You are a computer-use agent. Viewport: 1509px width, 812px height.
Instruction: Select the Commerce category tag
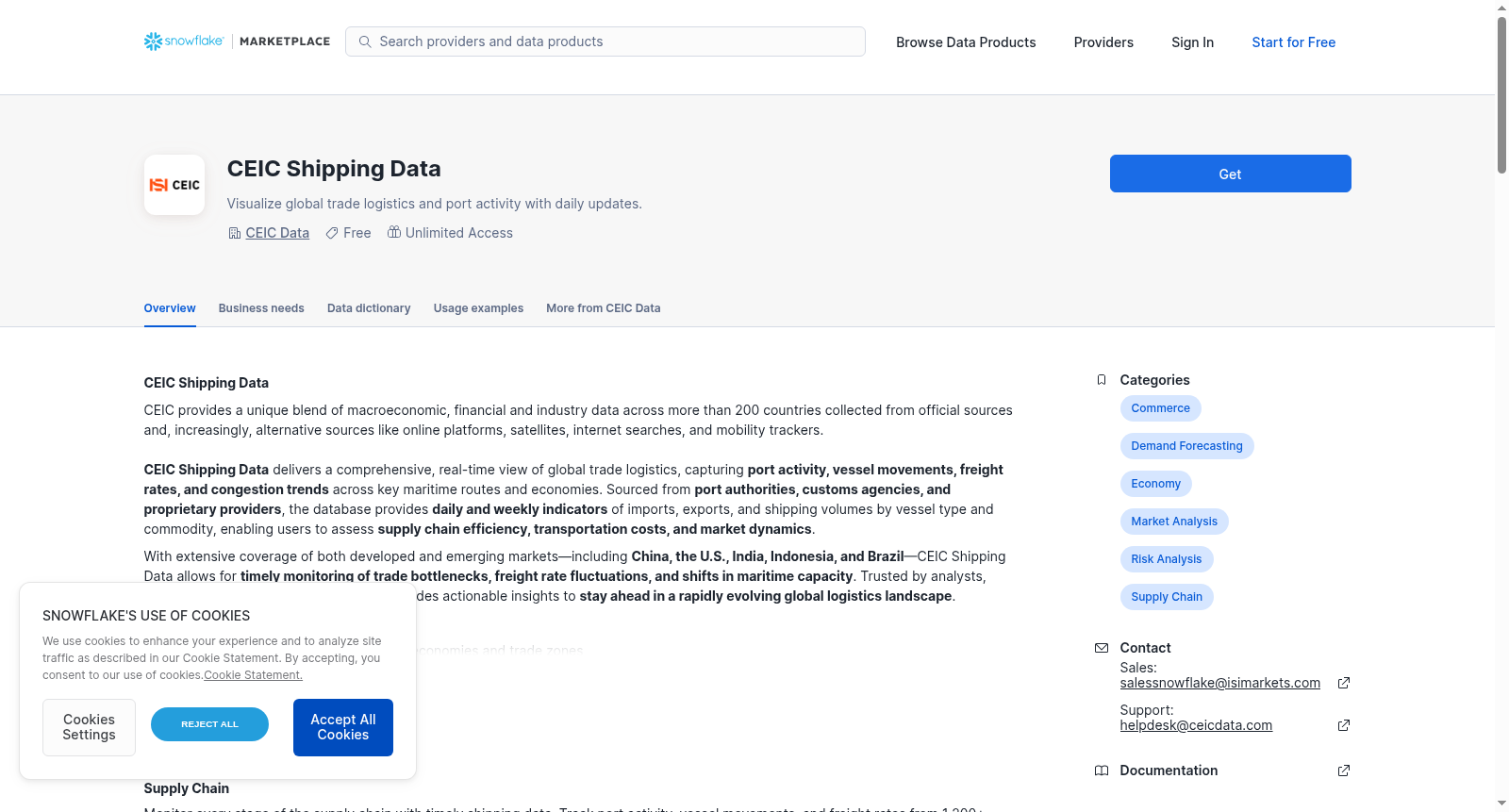1160,408
